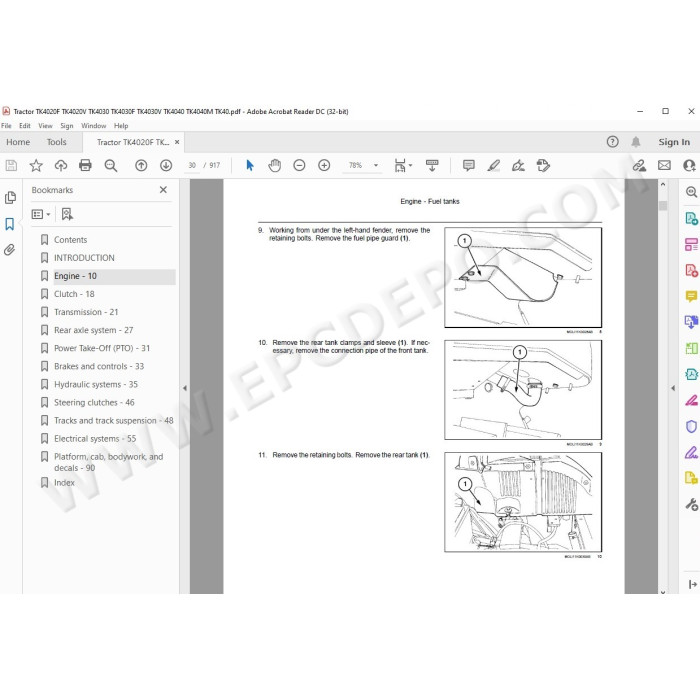Open More Tools wrench in right rail
The width and height of the screenshot is (700, 700).
click(x=691, y=504)
